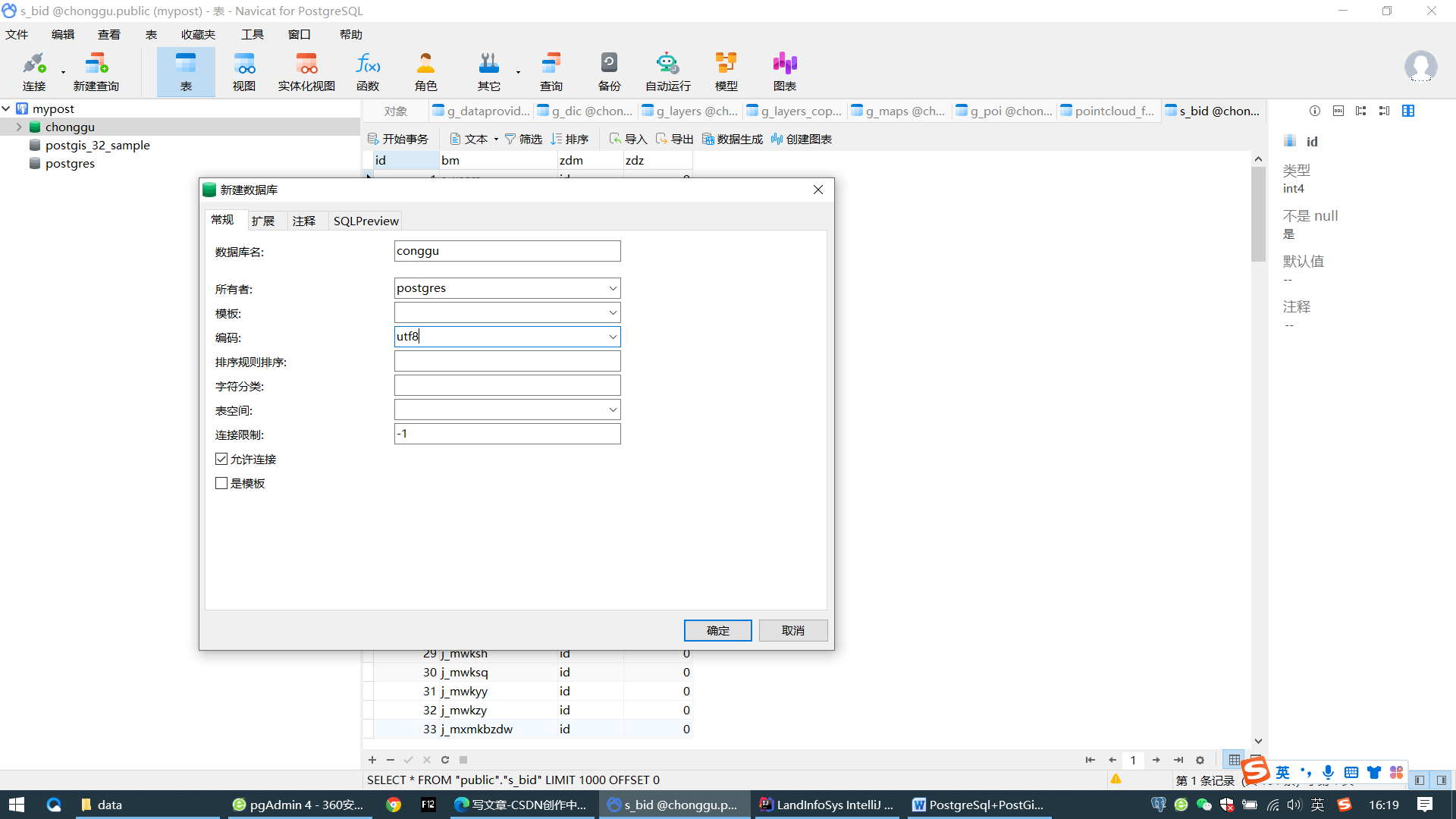Open the 备份 (Backup) icon
This screenshot has height=819, width=1456.
click(609, 71)
